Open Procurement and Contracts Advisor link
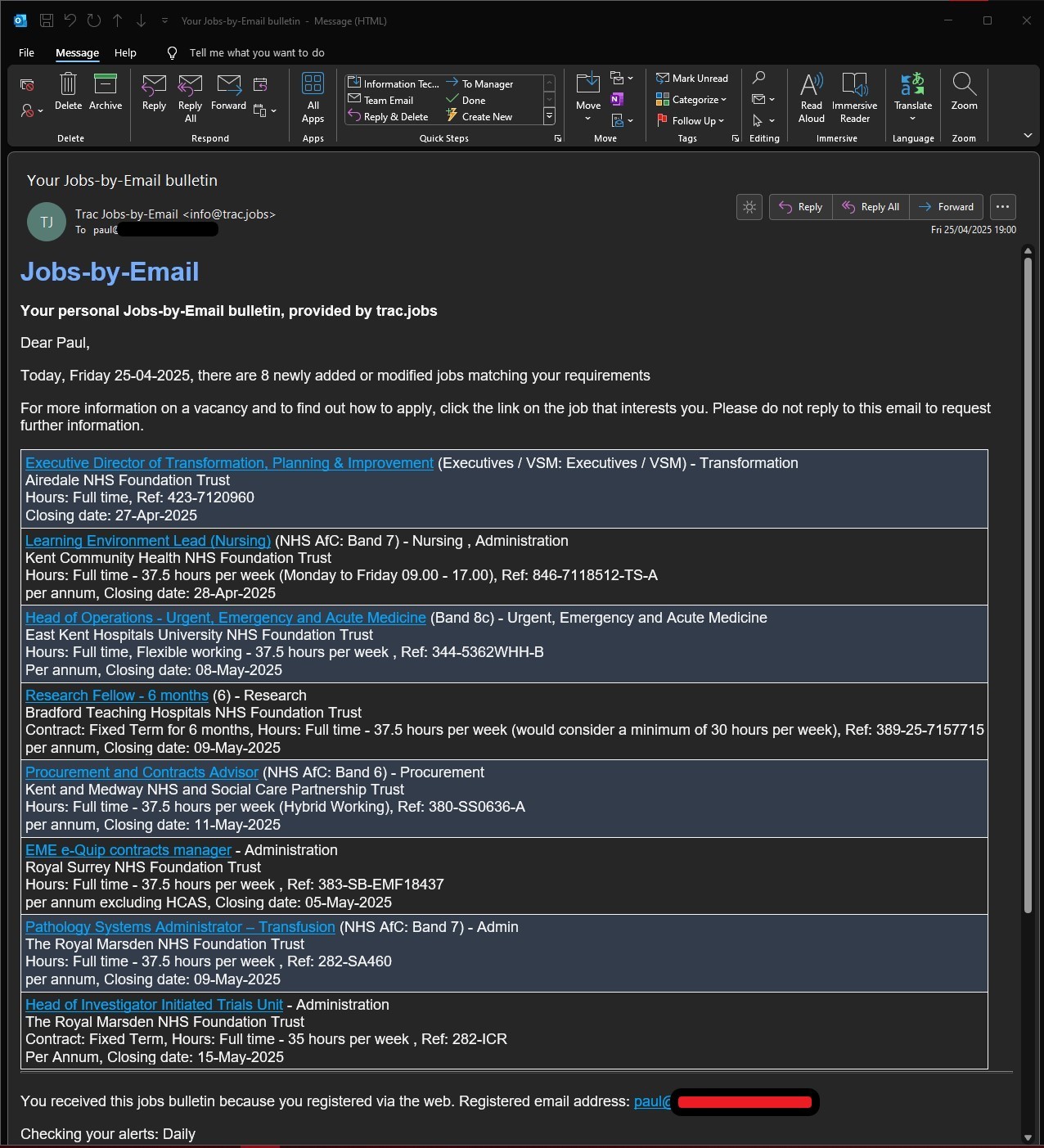The height and width of the screenshot is (1148, 1044). coord(142,772)
